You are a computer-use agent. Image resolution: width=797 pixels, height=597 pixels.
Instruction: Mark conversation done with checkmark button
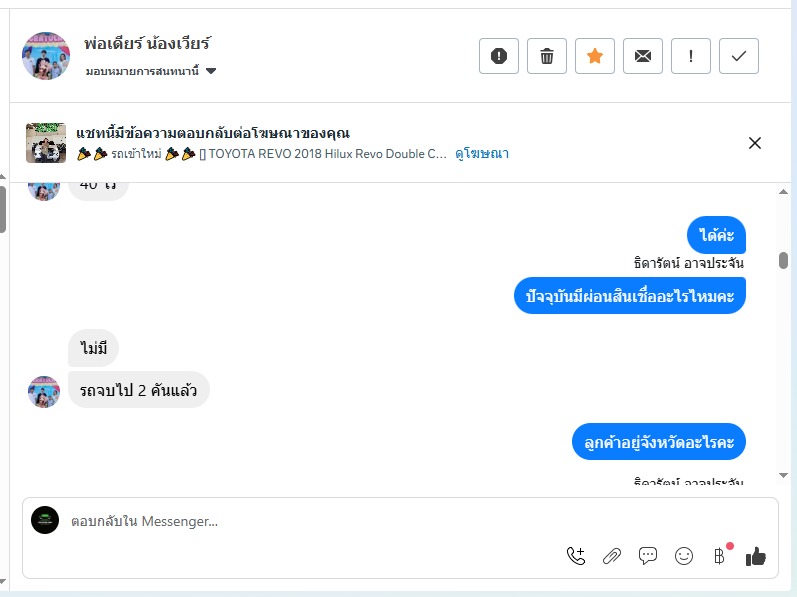coord(739,56)
